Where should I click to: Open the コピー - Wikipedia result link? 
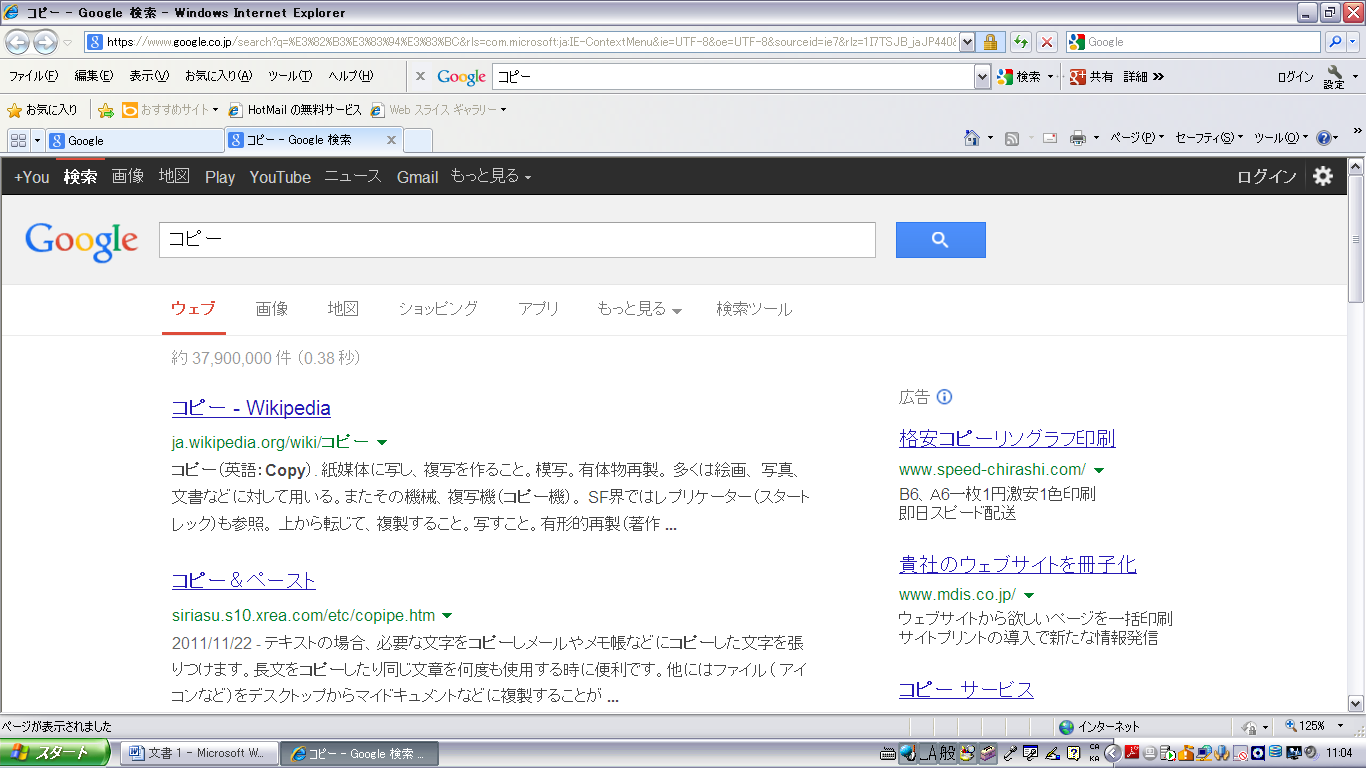click(x=251, y=408)
